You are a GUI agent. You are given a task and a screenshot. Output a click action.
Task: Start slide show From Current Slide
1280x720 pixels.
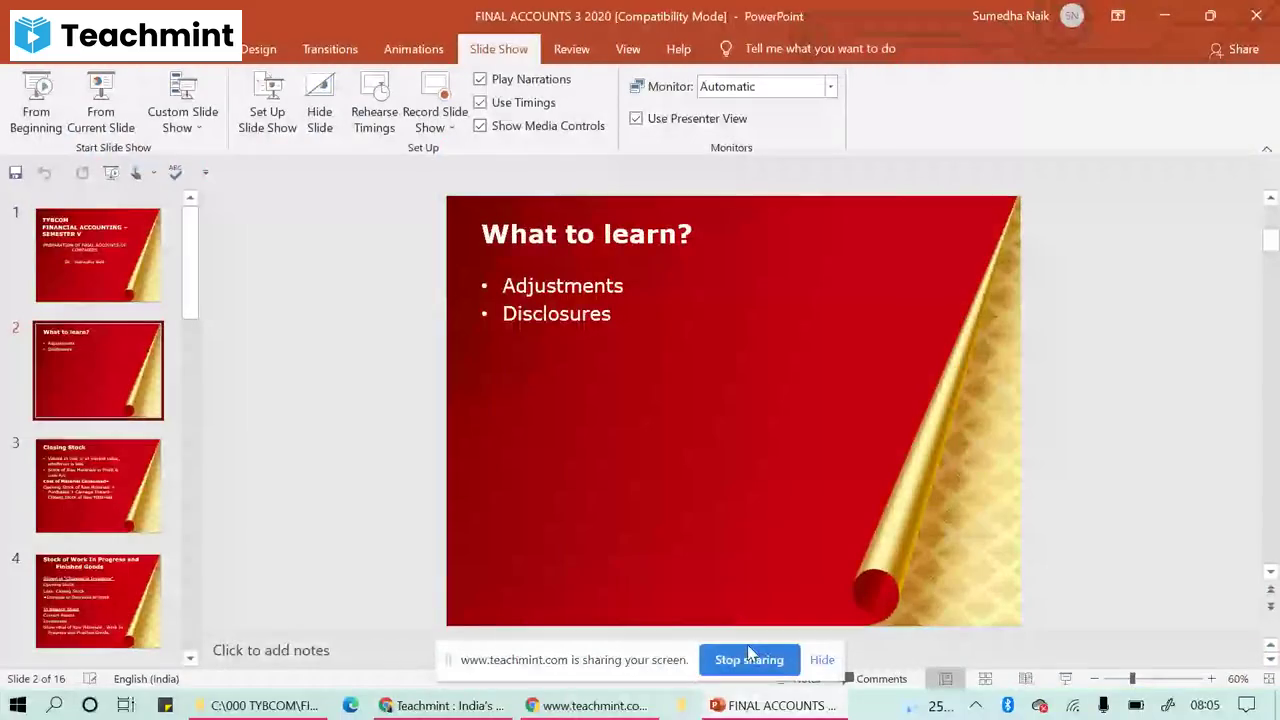click(101, 102)
